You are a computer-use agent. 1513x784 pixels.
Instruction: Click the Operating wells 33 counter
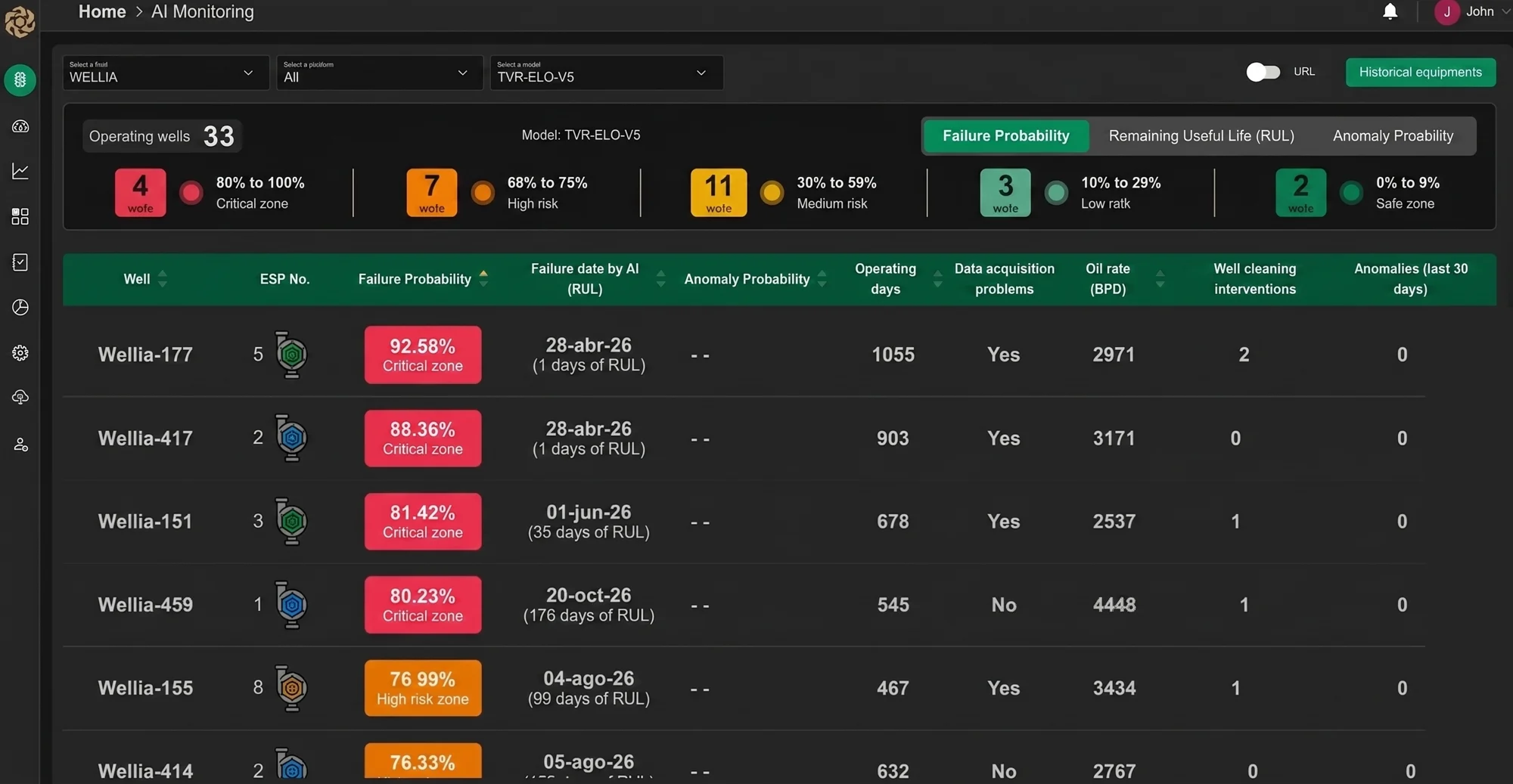(x=162, y=136)
